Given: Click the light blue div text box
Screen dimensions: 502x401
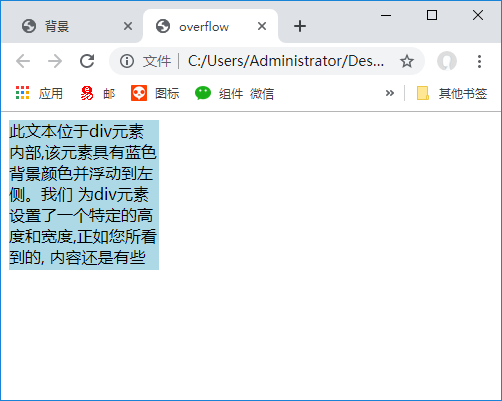Looking at the screenshot, I should click(84, 195).
